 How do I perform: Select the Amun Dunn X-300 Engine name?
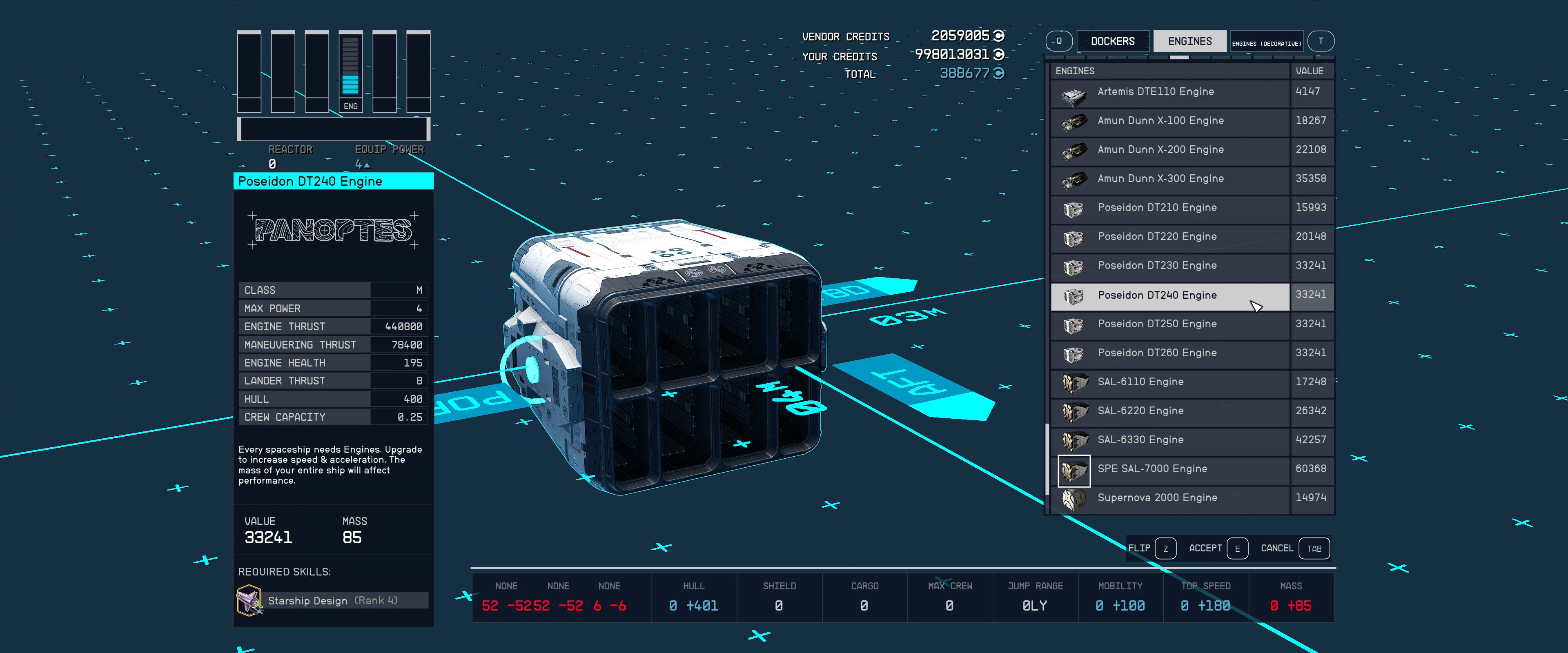point(1160,178)
